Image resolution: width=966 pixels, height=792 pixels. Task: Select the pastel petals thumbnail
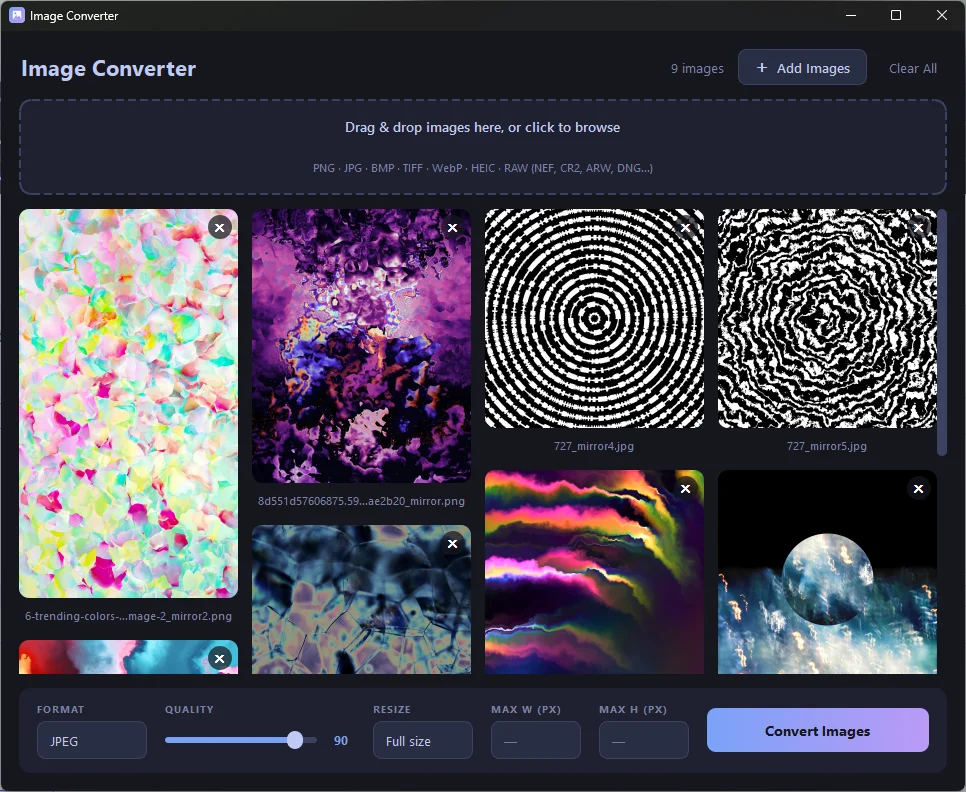[x=128, y=403]
